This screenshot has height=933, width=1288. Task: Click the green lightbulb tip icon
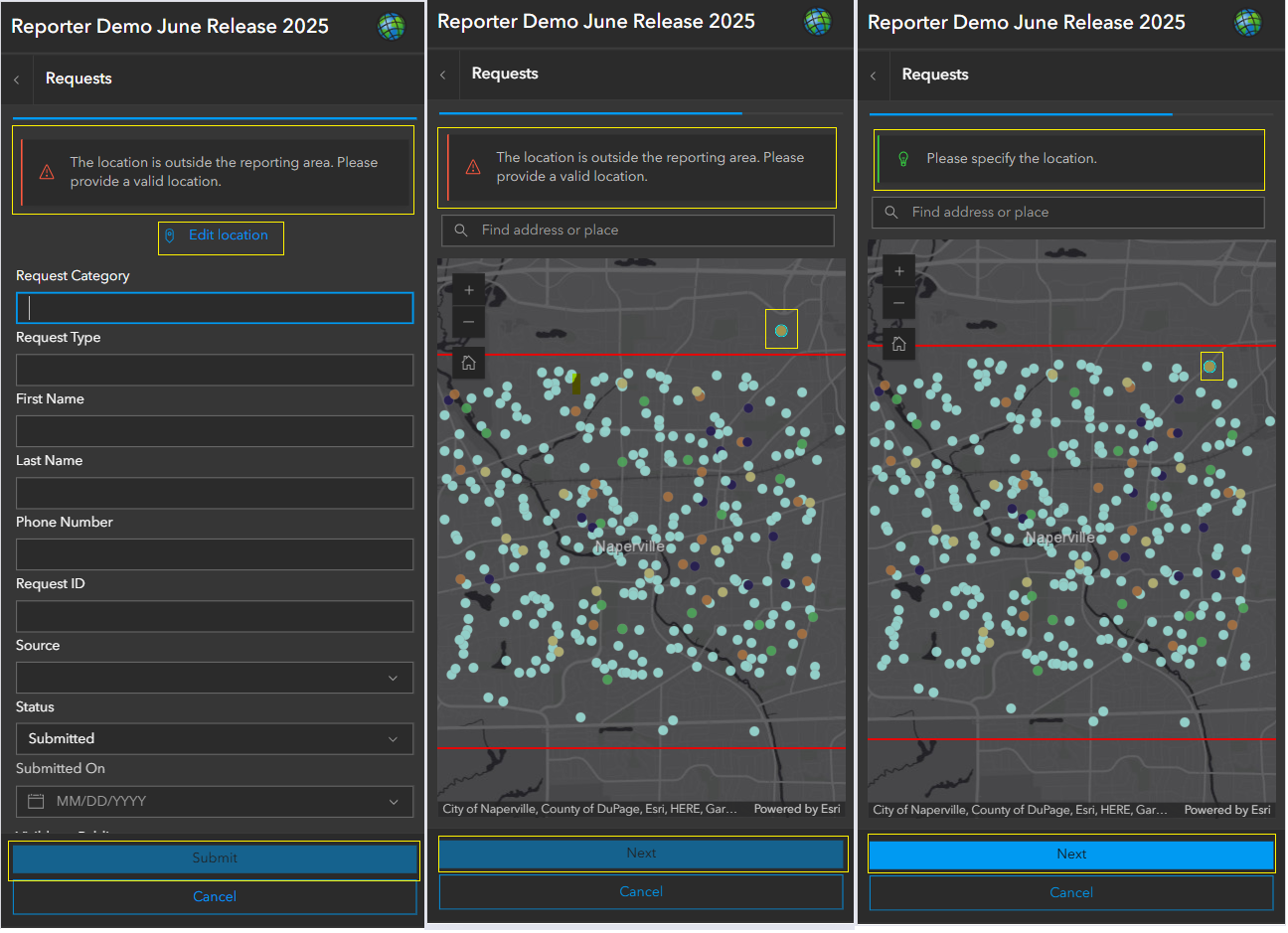point(903,159)
